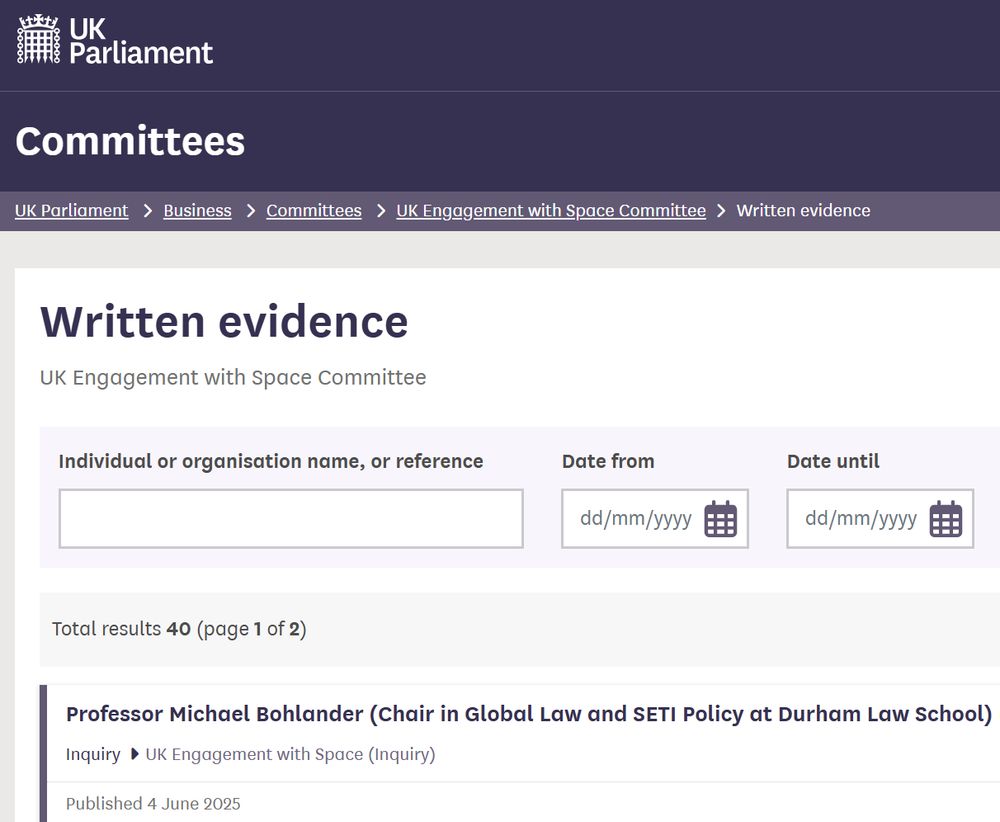Open the Date until calendar picker icon
The image size is (1000, 822).
click(946, 518)
